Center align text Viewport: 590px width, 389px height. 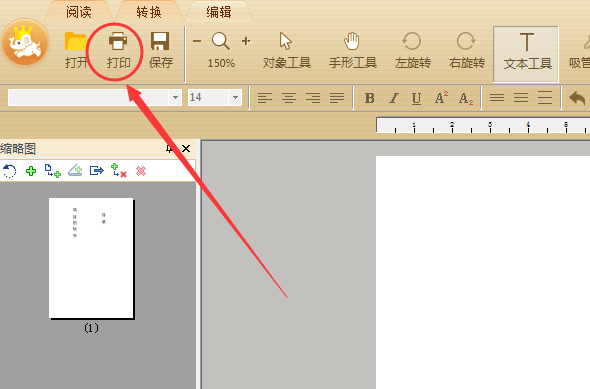coord(289,98)
